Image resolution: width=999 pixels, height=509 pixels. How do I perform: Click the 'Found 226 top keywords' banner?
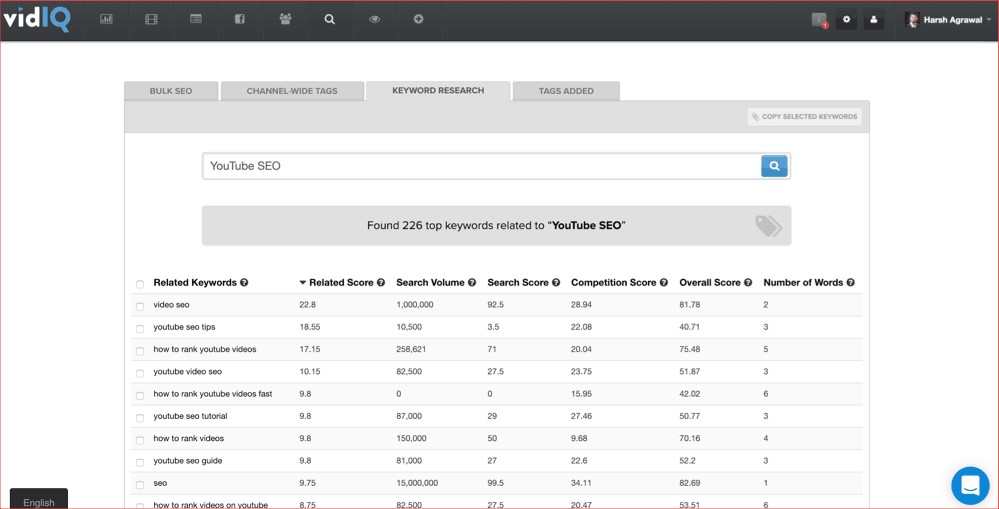[x=496, y=226]
